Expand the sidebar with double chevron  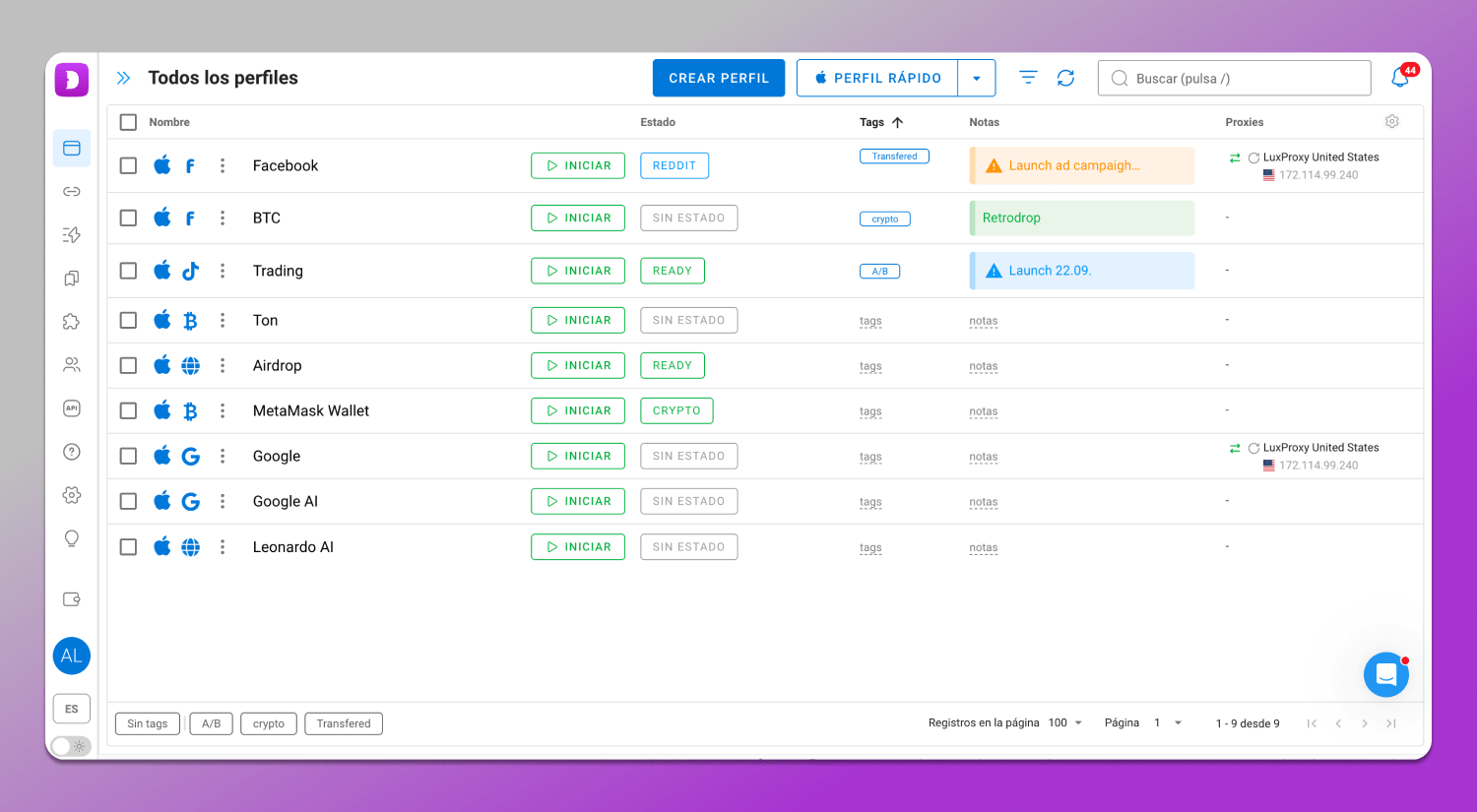pos(123,78)
